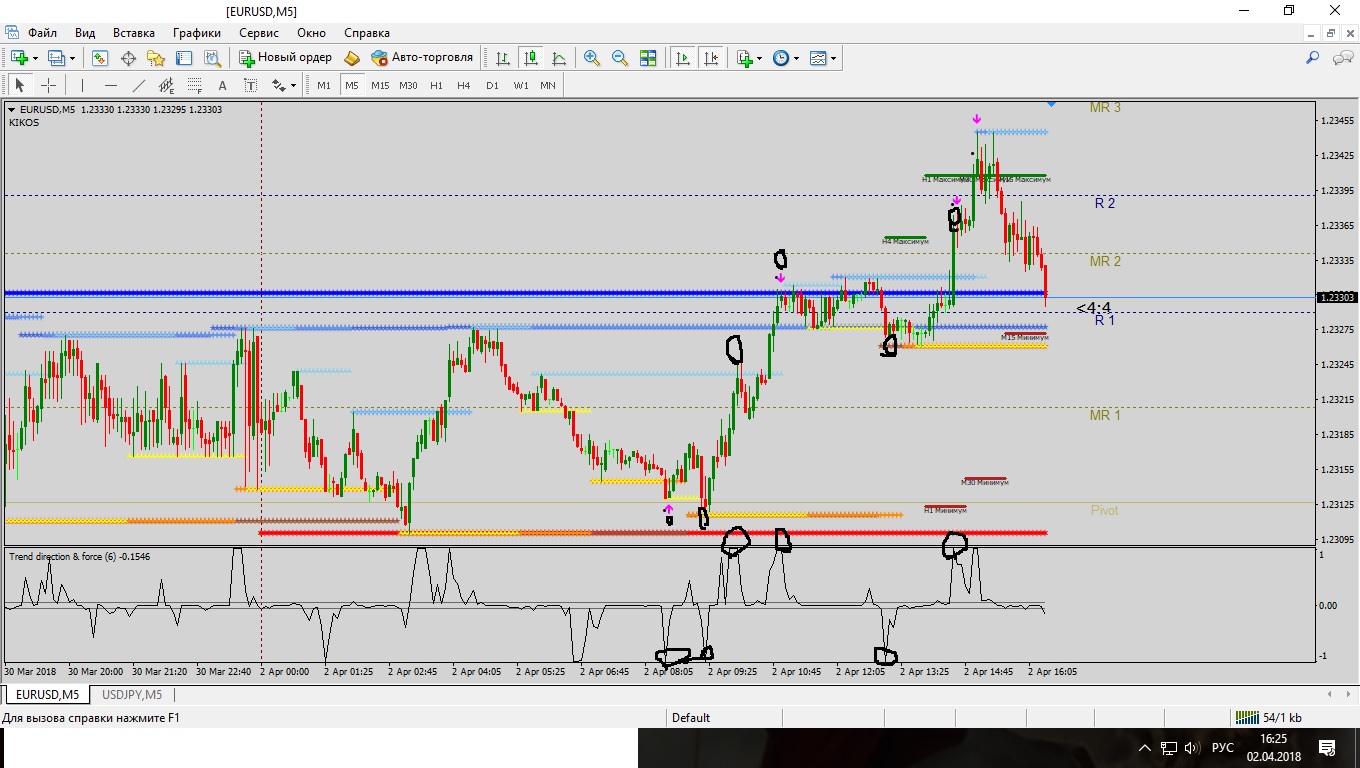This screenshot has width=1360, height=768.
Task: Switch timeframe to H4
Action: [x=464, y=85]
